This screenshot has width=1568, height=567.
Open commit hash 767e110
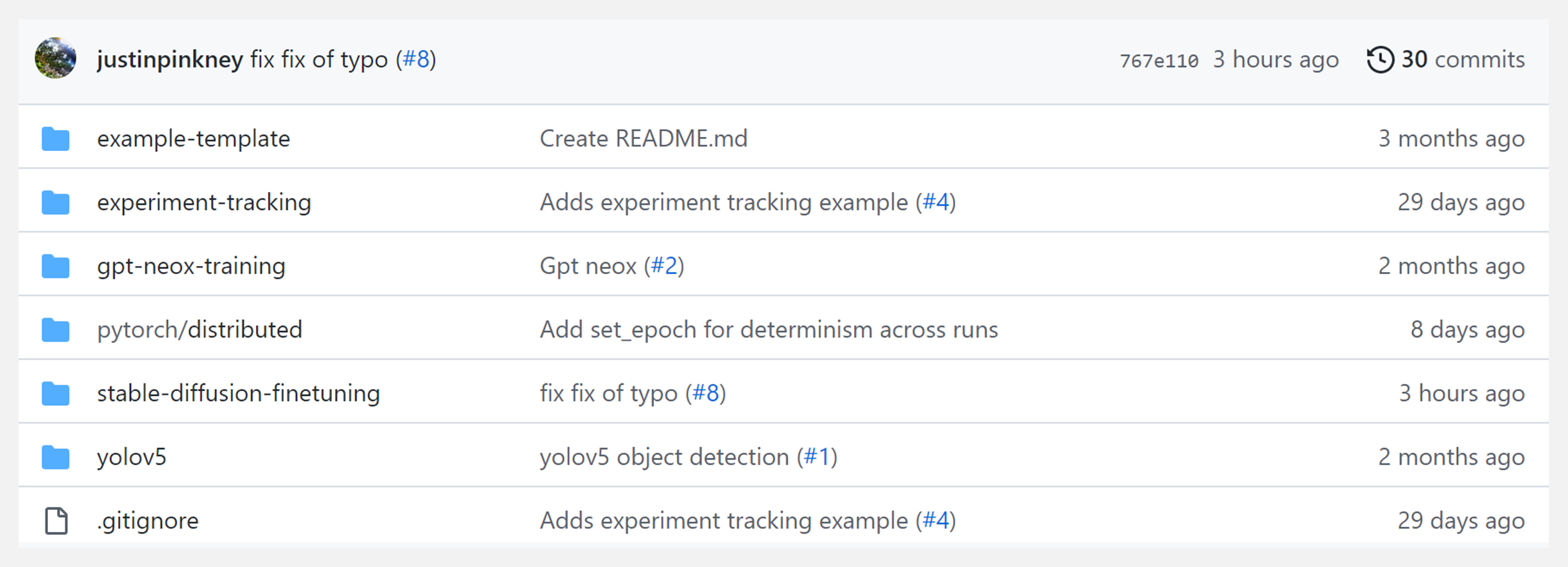1159,61
